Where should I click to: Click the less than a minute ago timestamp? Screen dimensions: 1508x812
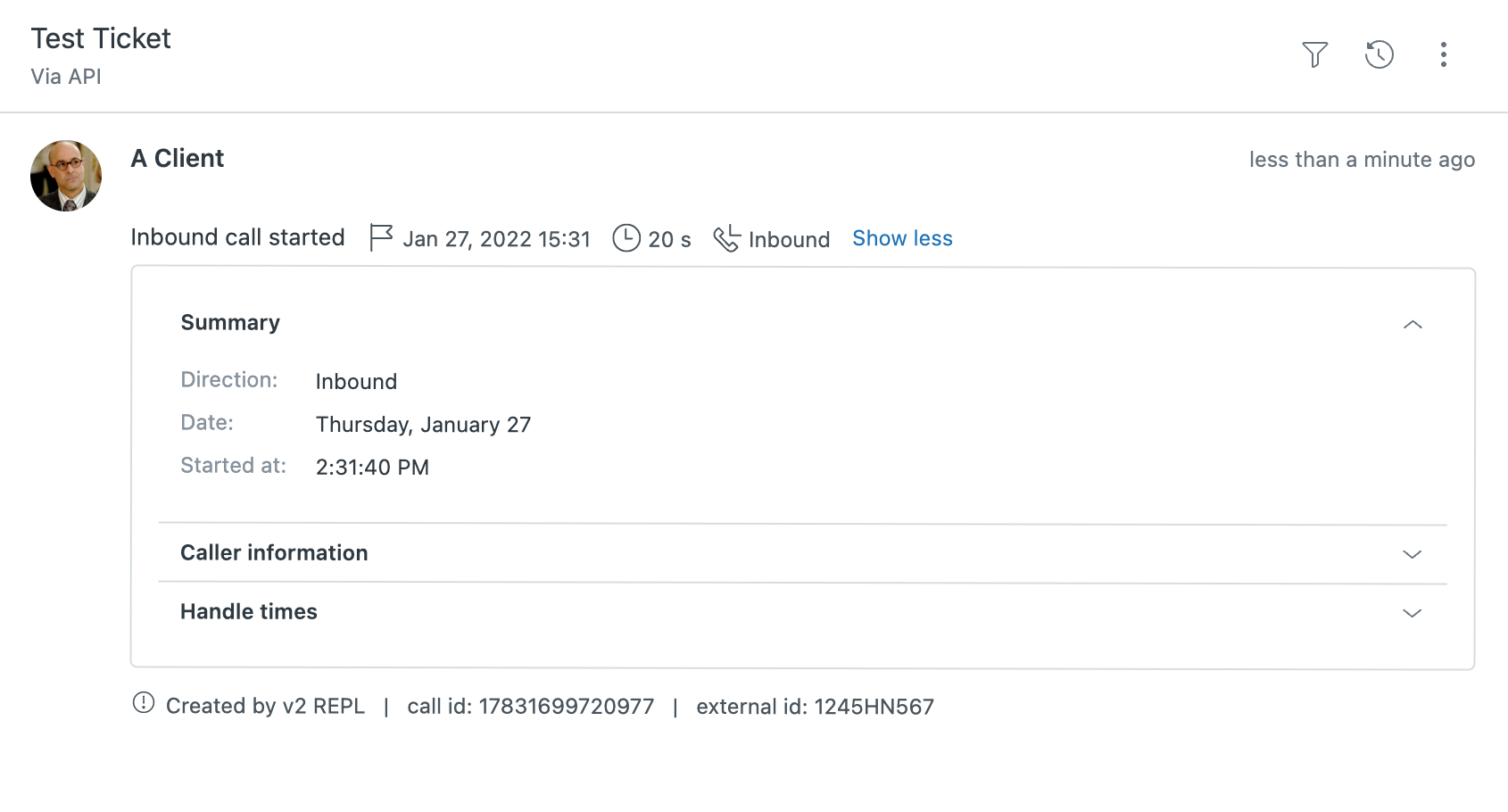(x=1362, y=160)
